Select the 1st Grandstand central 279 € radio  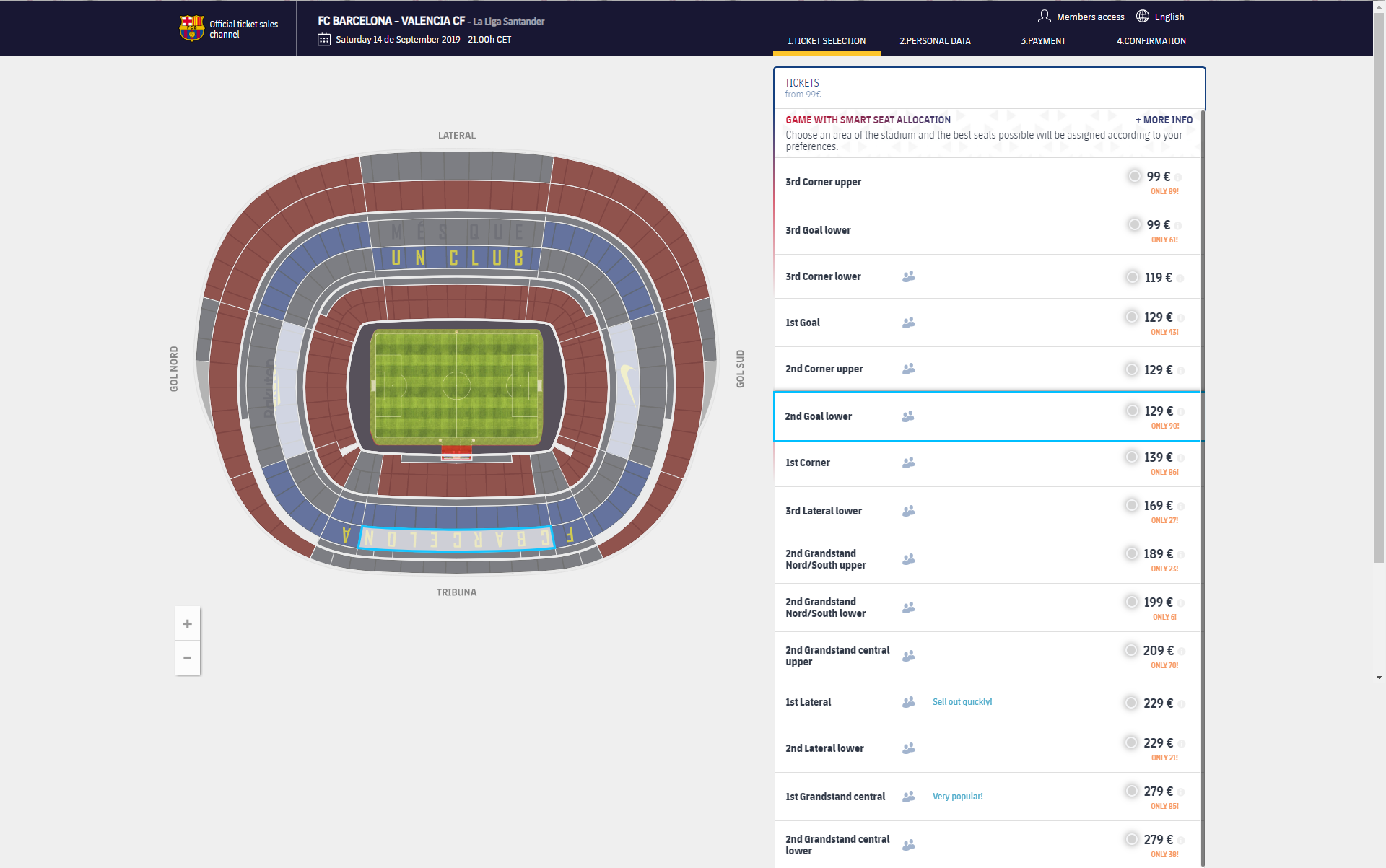(x=1132, y=791)
